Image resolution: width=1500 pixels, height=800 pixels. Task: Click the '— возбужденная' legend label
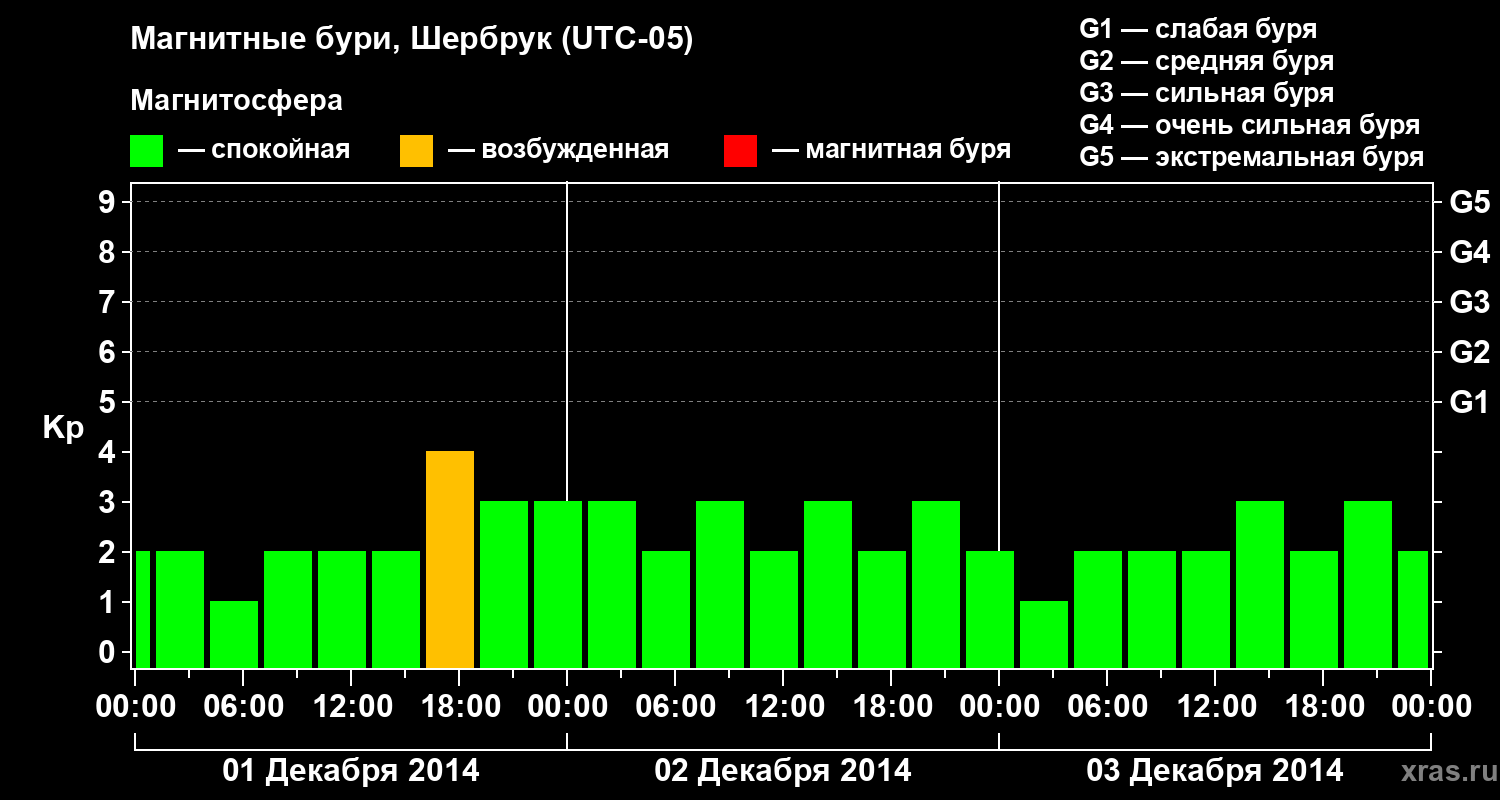click(558, 151)
